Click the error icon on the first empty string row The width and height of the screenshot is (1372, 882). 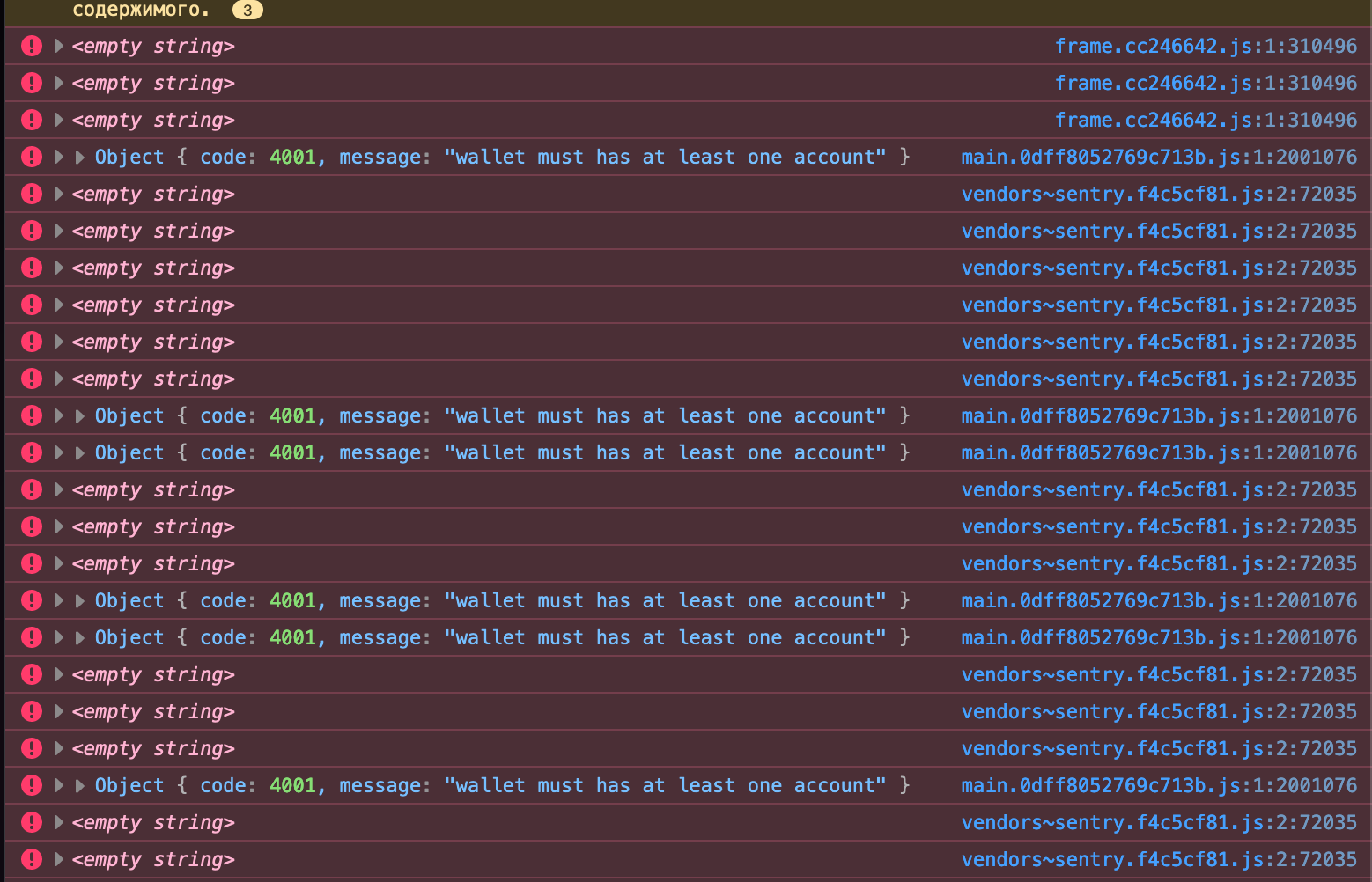[x=31, y=46]
